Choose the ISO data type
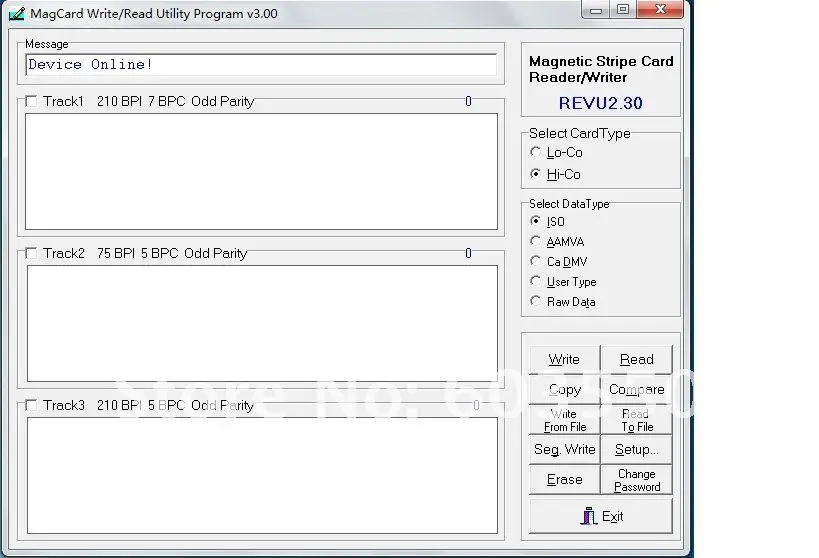This screenshot has width=819, height=558. click(x=535, y=220)
